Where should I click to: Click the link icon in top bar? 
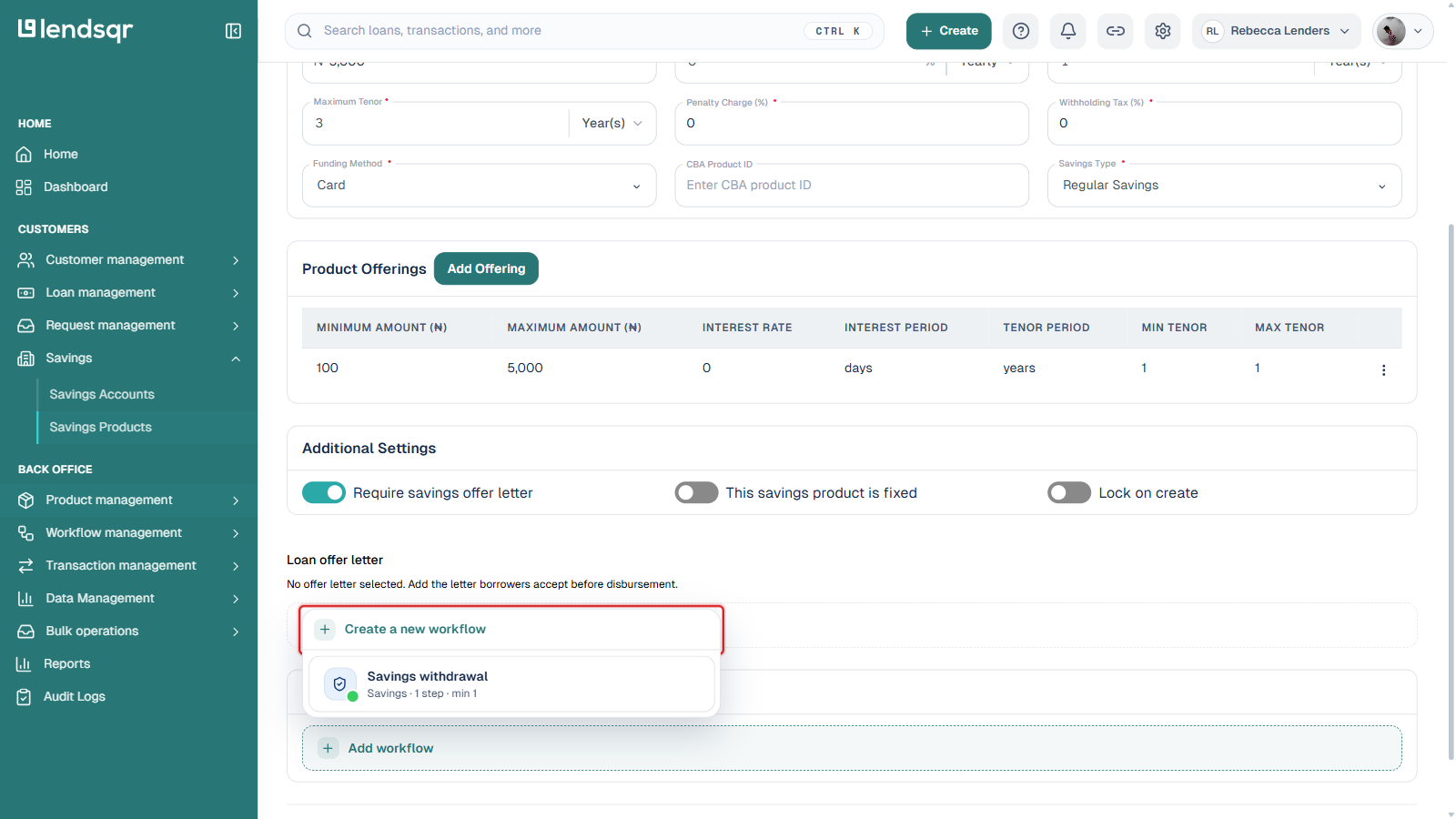(1116, 31)
